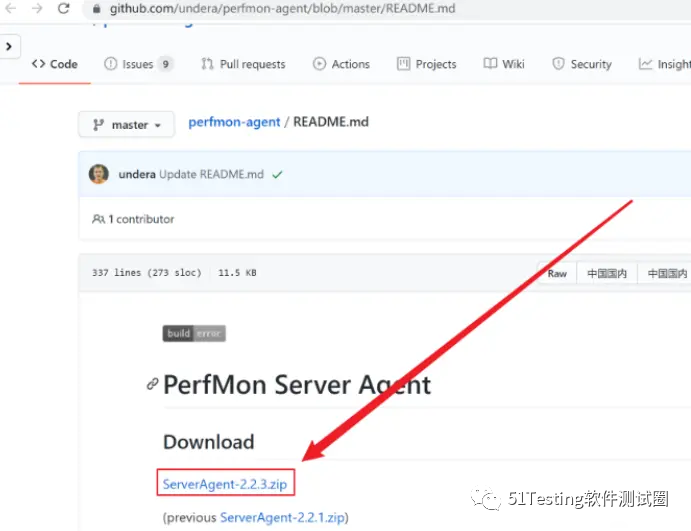Click the contributors people icon
691x531 pixels.
(x=98, y=219)
